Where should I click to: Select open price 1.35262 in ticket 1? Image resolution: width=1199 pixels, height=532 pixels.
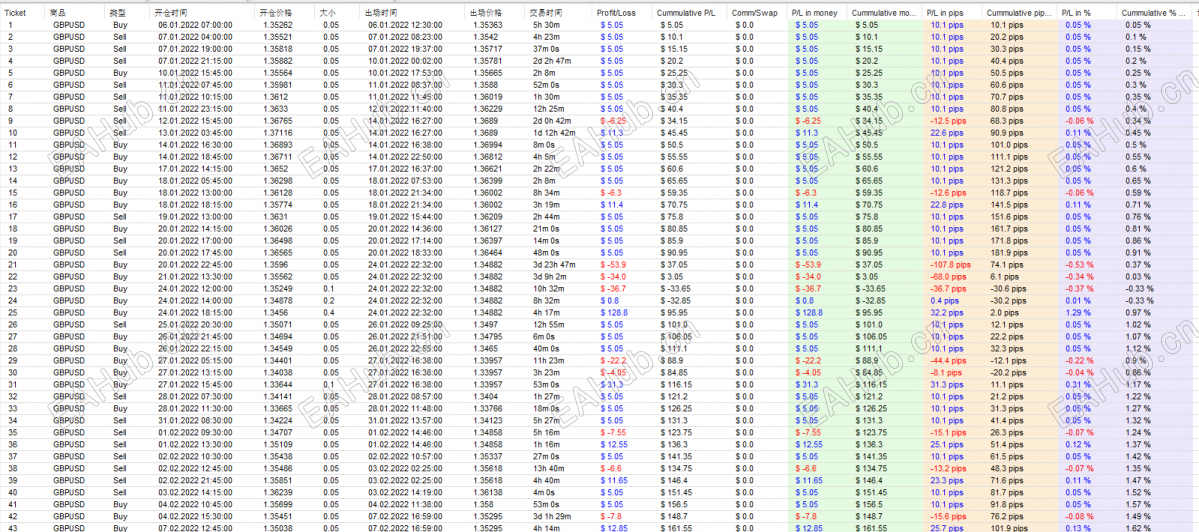(x=276, y=25)
